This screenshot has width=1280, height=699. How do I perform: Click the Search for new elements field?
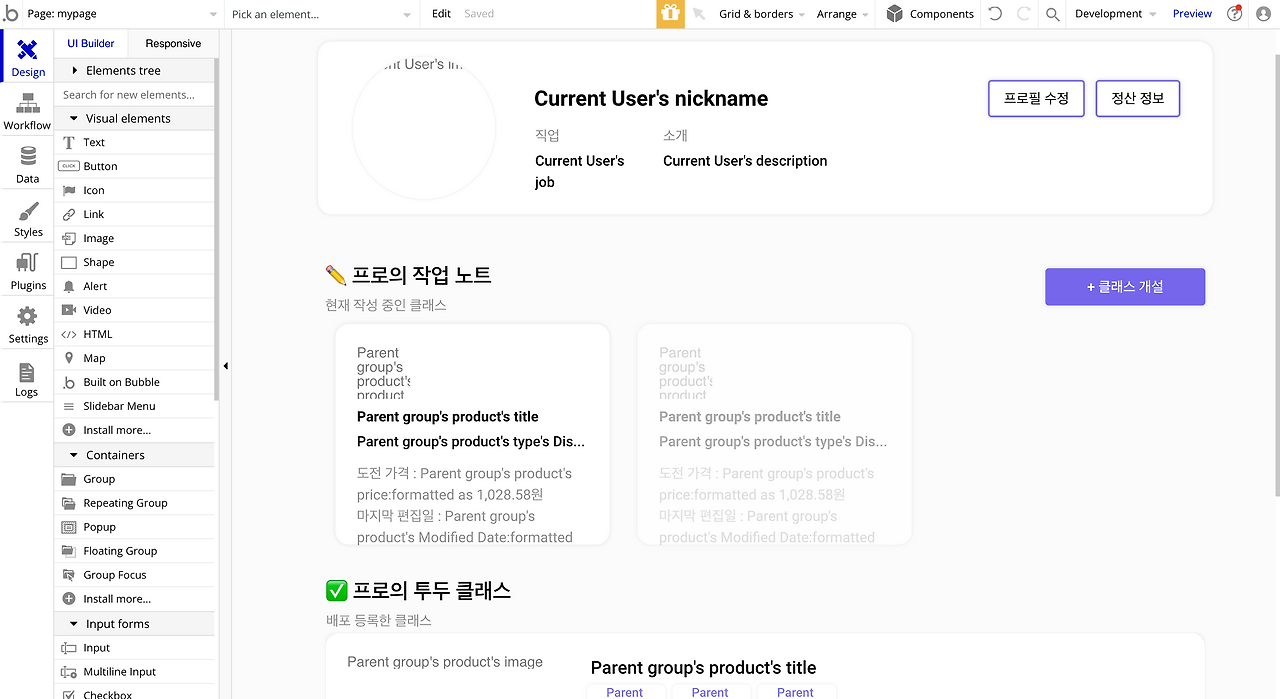point(135,95)
